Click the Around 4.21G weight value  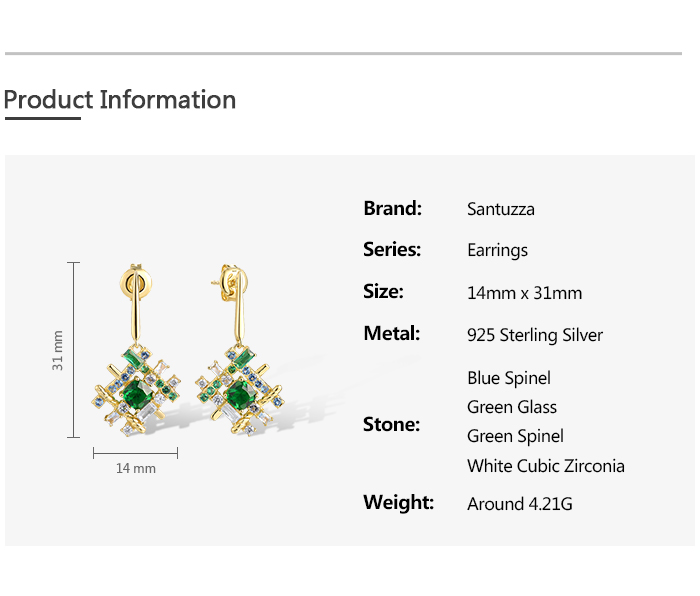click(x=520, y=504)
